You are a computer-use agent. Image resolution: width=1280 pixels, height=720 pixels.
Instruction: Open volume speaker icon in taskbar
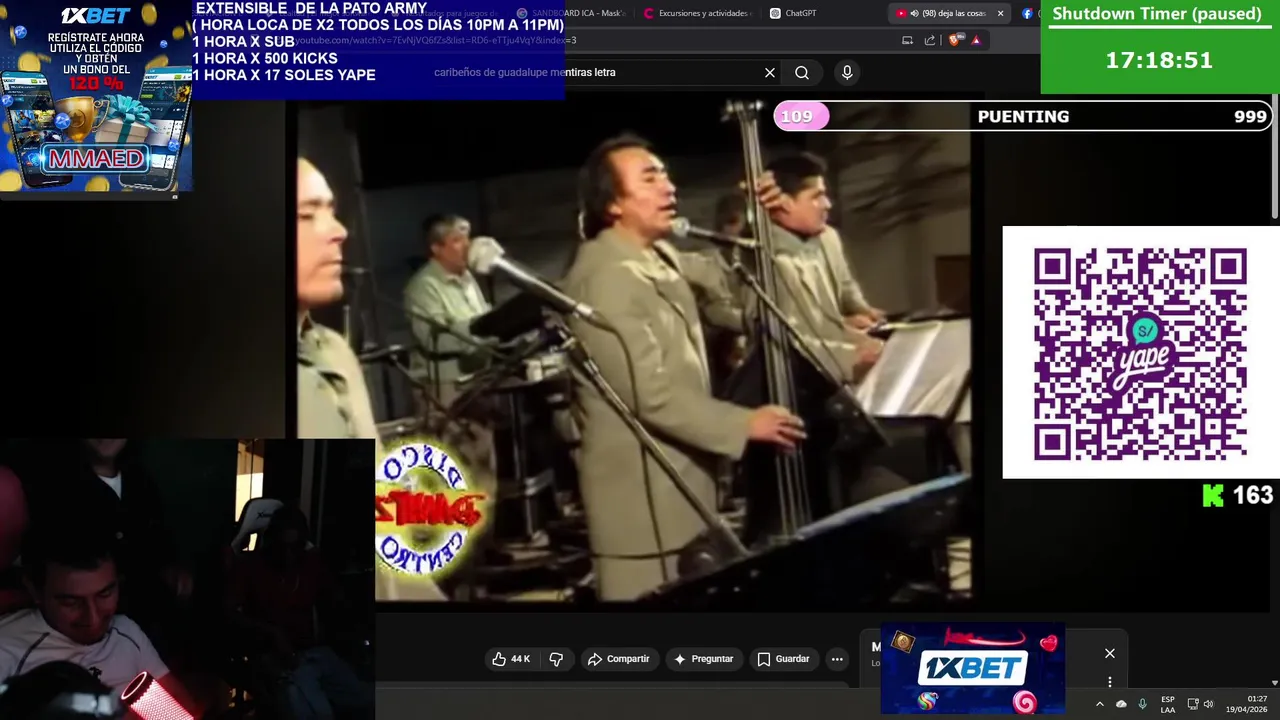(1208, 704)
